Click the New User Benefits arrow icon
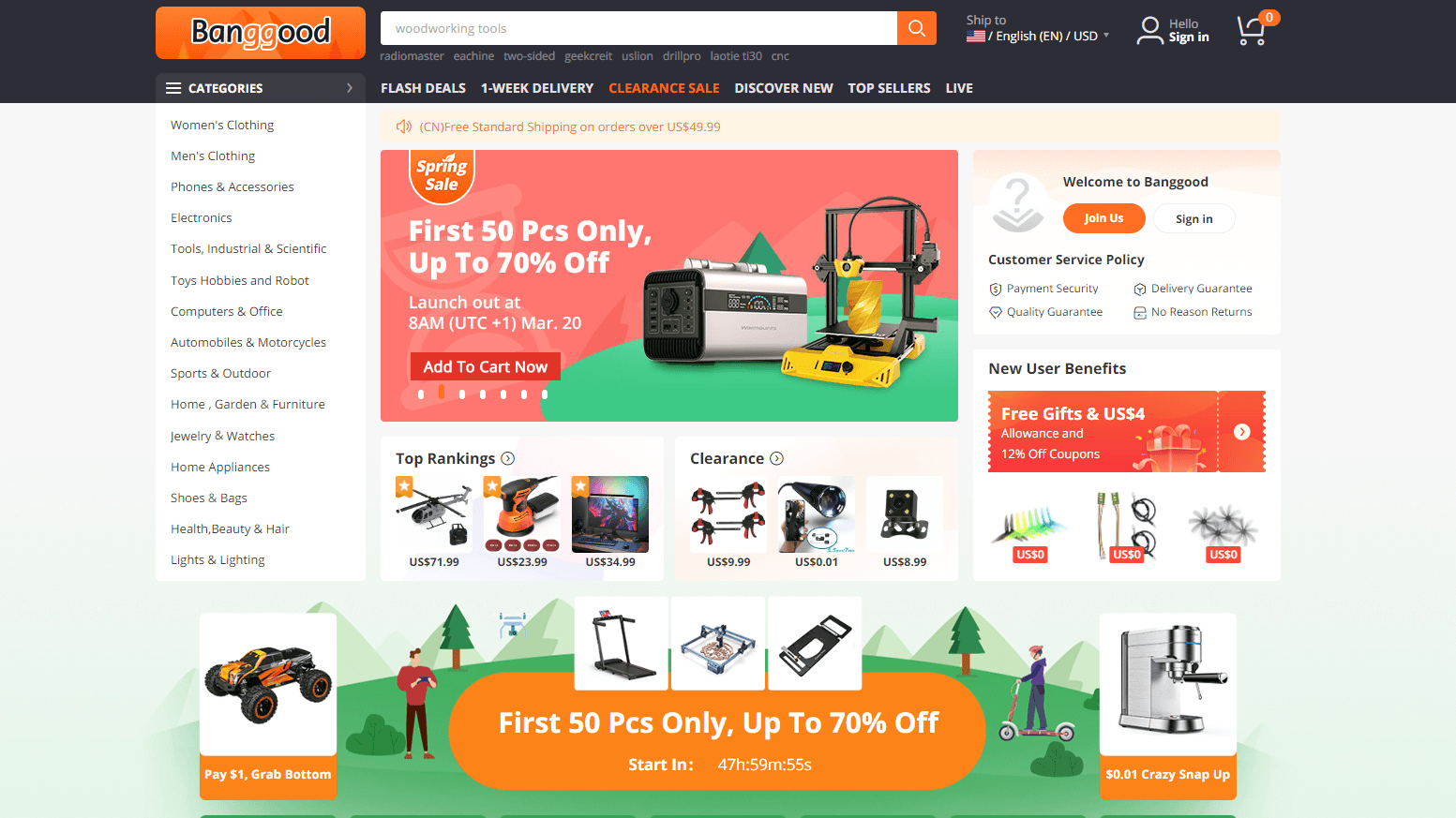This screenshot has width=1456, height=818. 1242,432
